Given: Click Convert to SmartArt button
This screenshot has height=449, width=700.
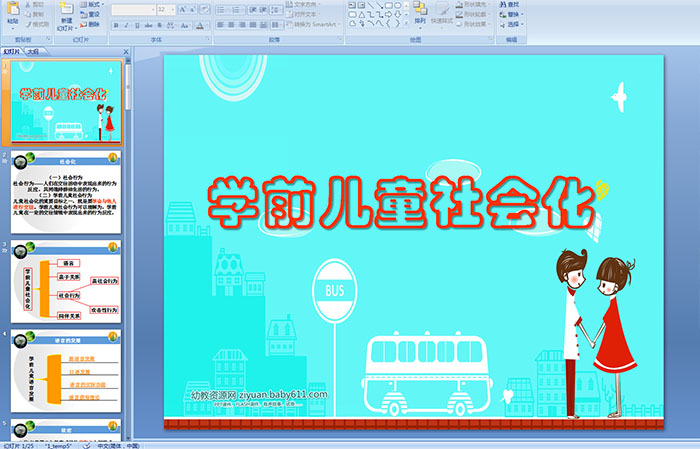Looking at the screenshot, I should [313, 24].
